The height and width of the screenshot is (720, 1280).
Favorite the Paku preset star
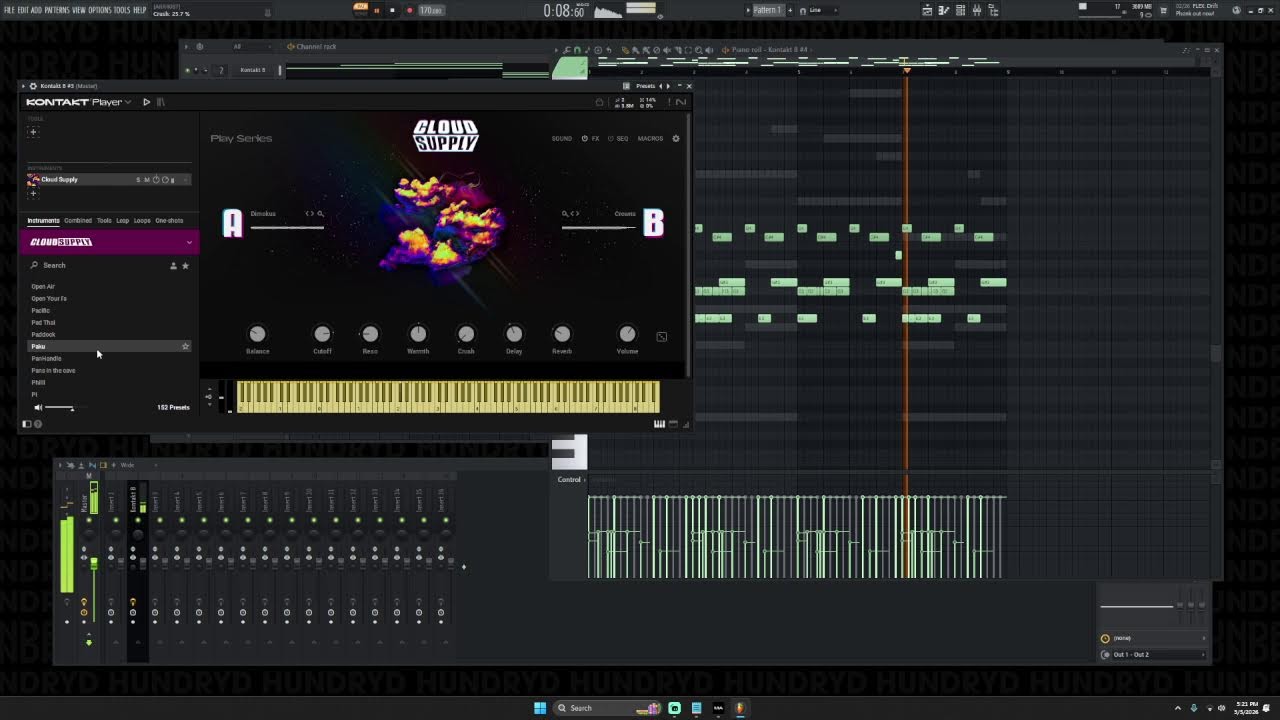pos(185,346)
